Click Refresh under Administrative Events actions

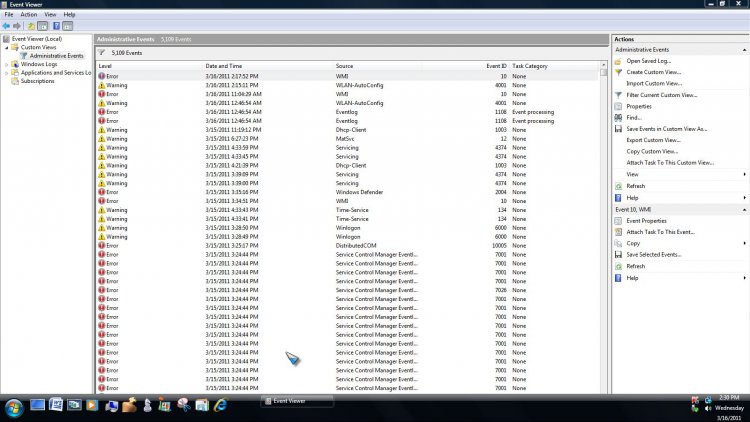[636, 186]
